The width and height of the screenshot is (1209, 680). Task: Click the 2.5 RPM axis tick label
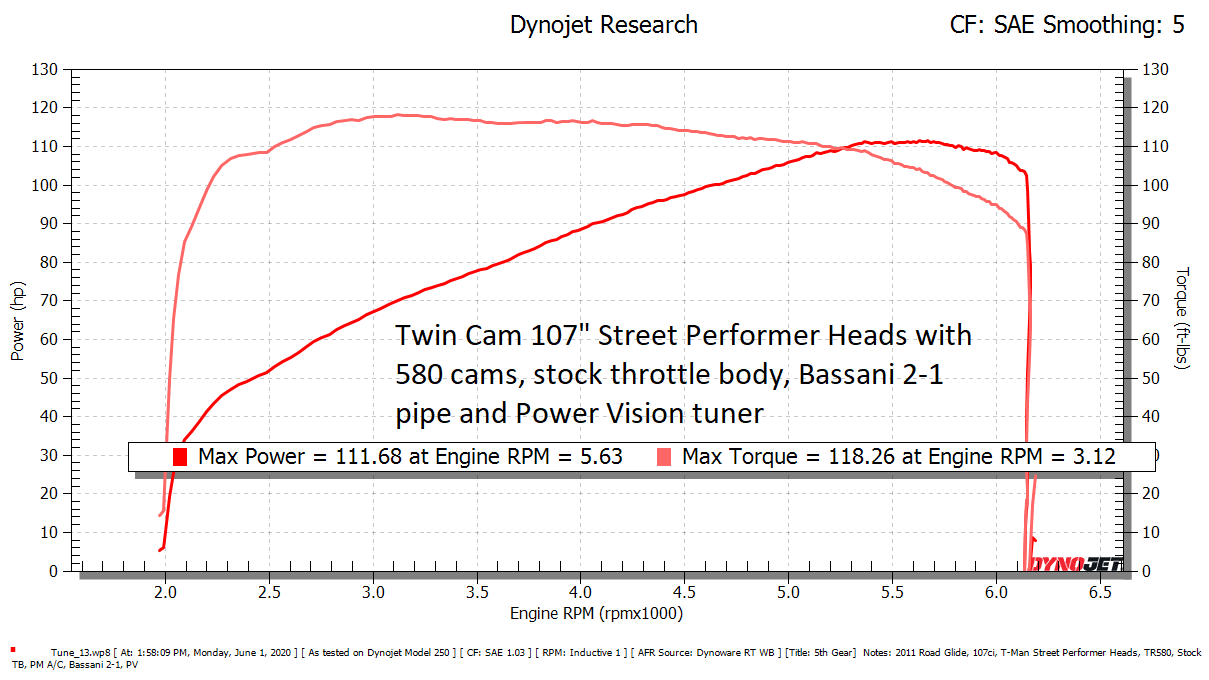[269, 593]
